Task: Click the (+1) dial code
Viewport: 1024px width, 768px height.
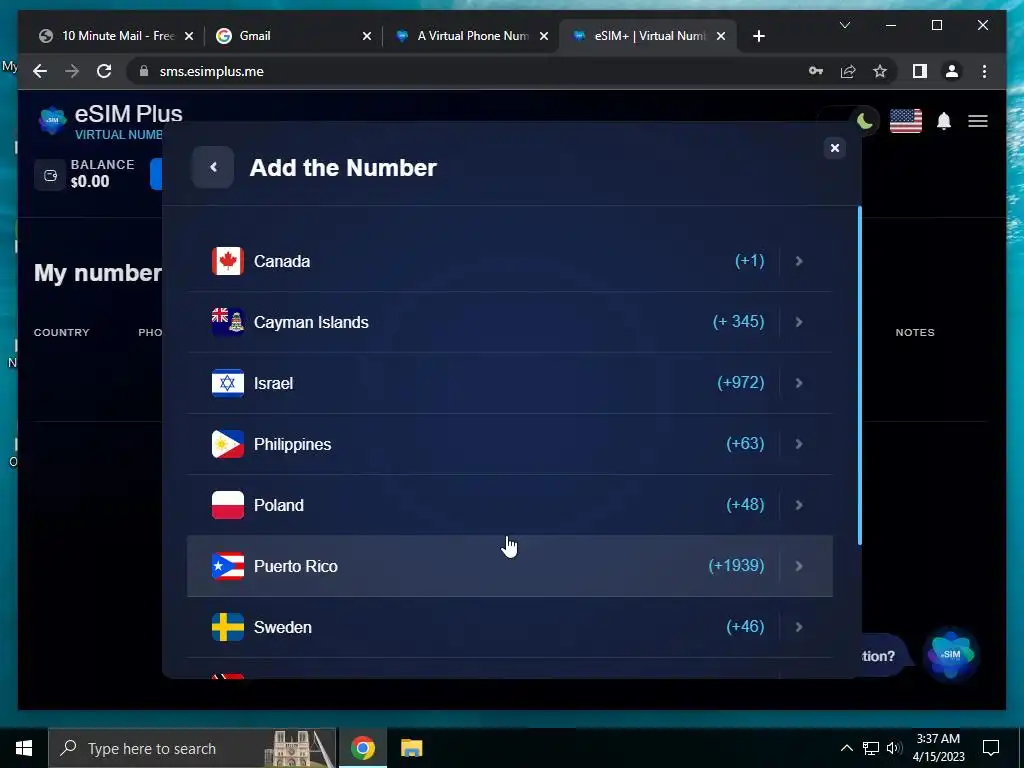Action: pyautogui.click(x=750, y=261)
